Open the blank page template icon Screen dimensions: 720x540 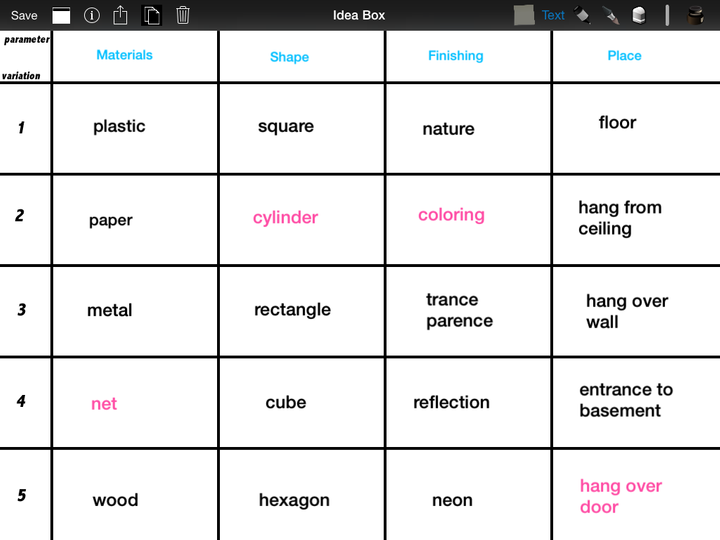[61, 16]
